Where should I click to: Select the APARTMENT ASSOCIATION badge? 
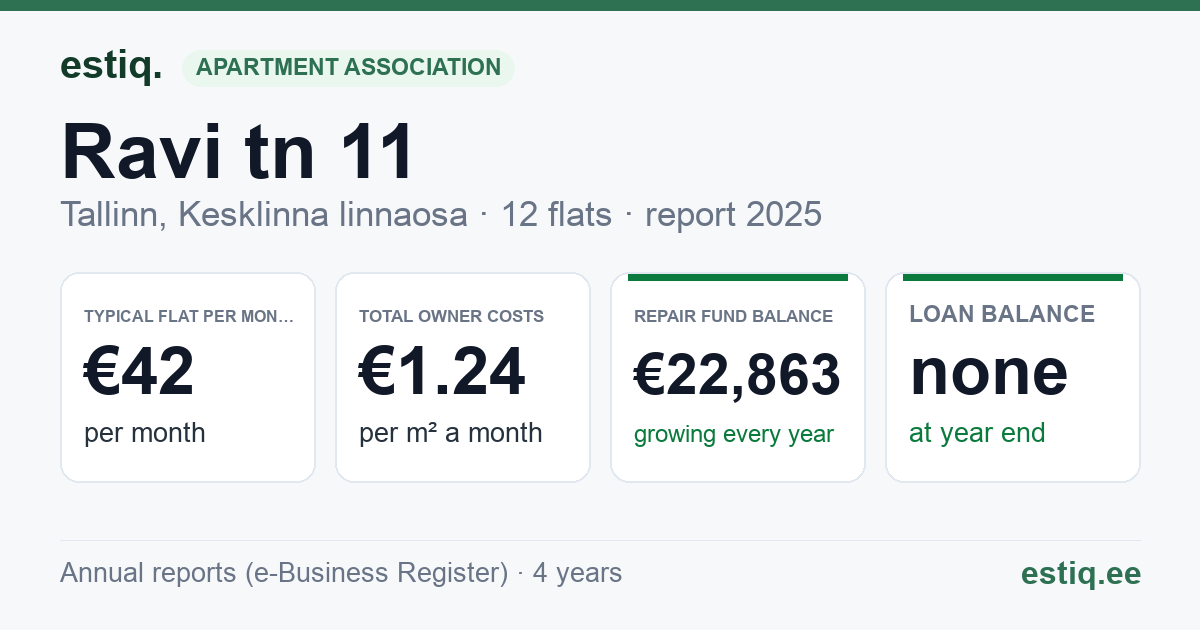[348, 67]
